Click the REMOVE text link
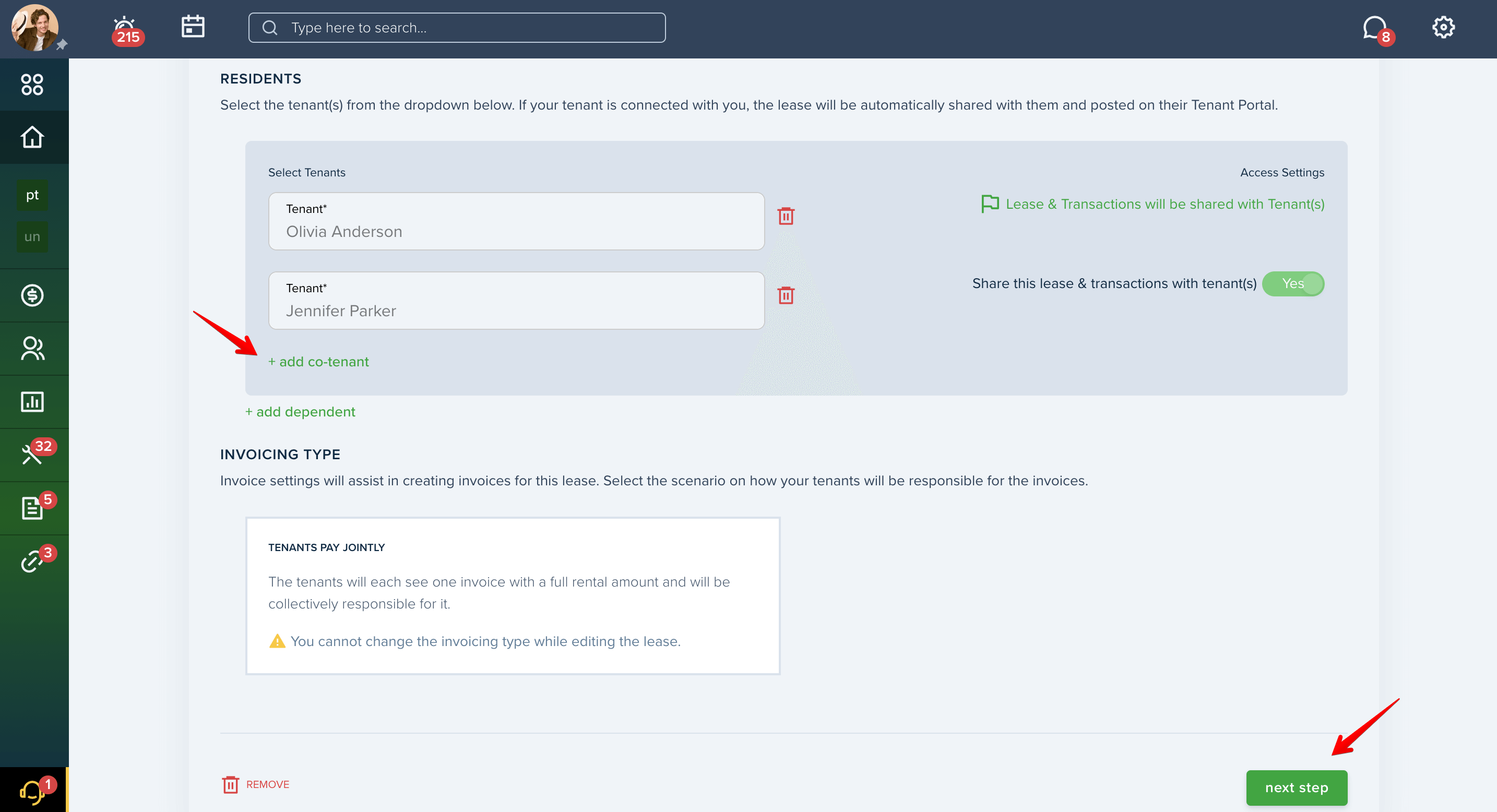Image resolution: width=1497 pixels, height=812 pixels. coord(267,784)
